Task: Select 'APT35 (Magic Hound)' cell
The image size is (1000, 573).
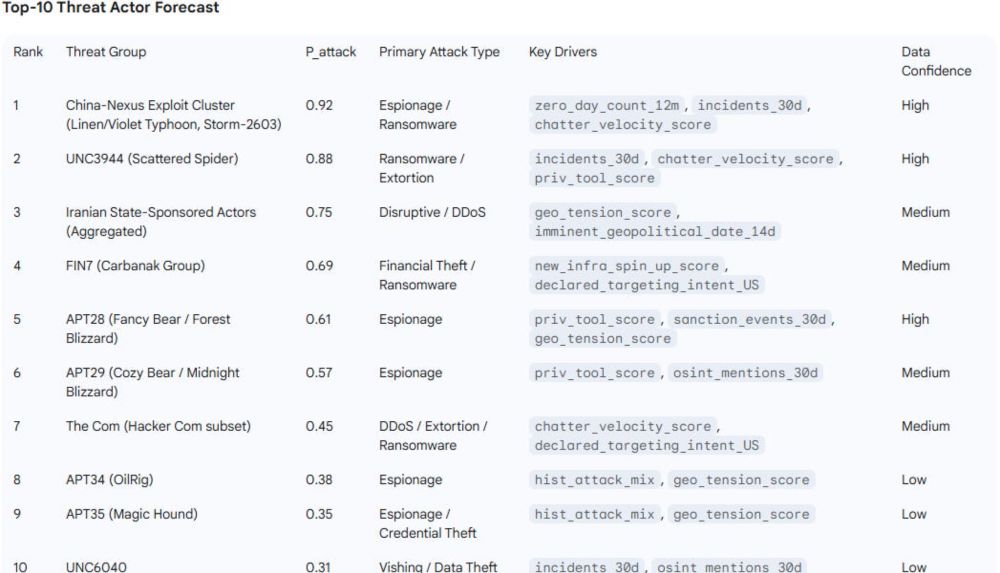Action: pyautogui.click(x=131, y=515)
